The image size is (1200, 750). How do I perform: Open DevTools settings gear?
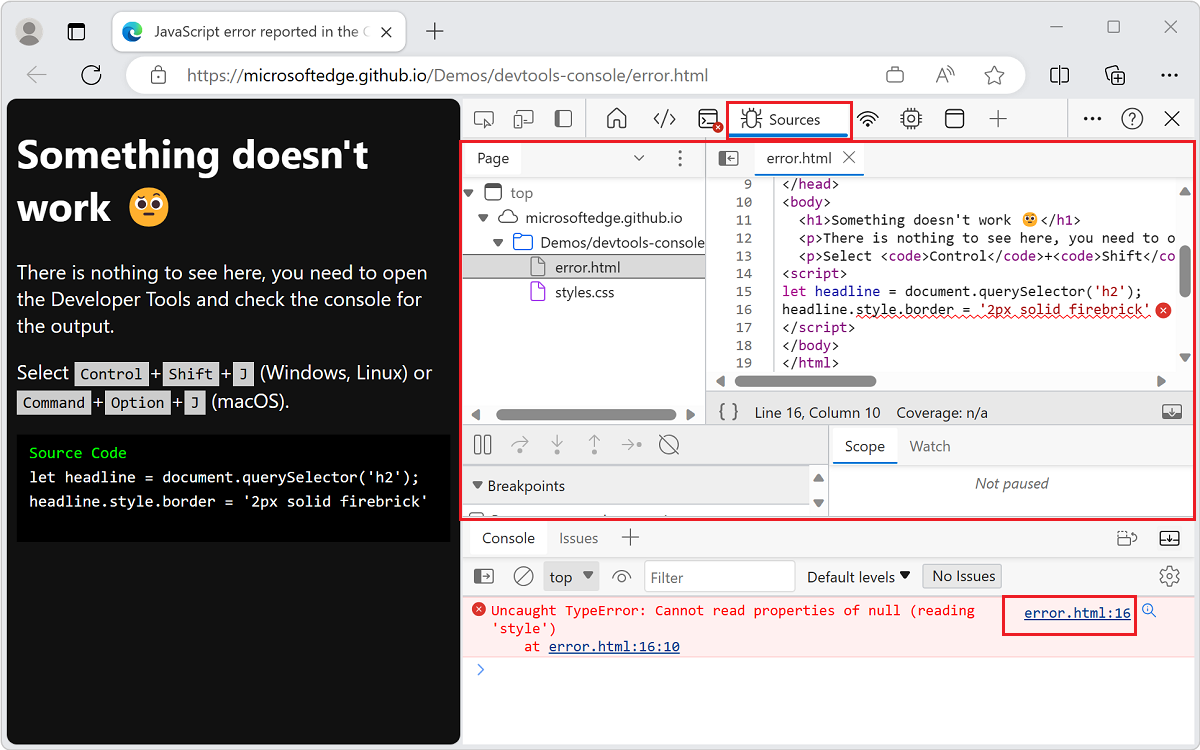[x=1169, y=576]
